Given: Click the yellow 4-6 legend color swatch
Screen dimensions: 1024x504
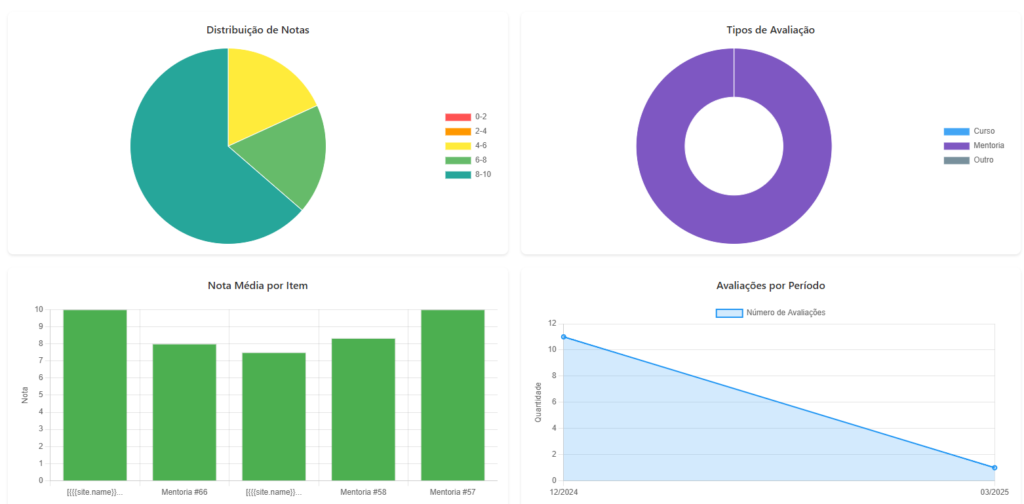Looking at the screenshot, I should (458, 146).
